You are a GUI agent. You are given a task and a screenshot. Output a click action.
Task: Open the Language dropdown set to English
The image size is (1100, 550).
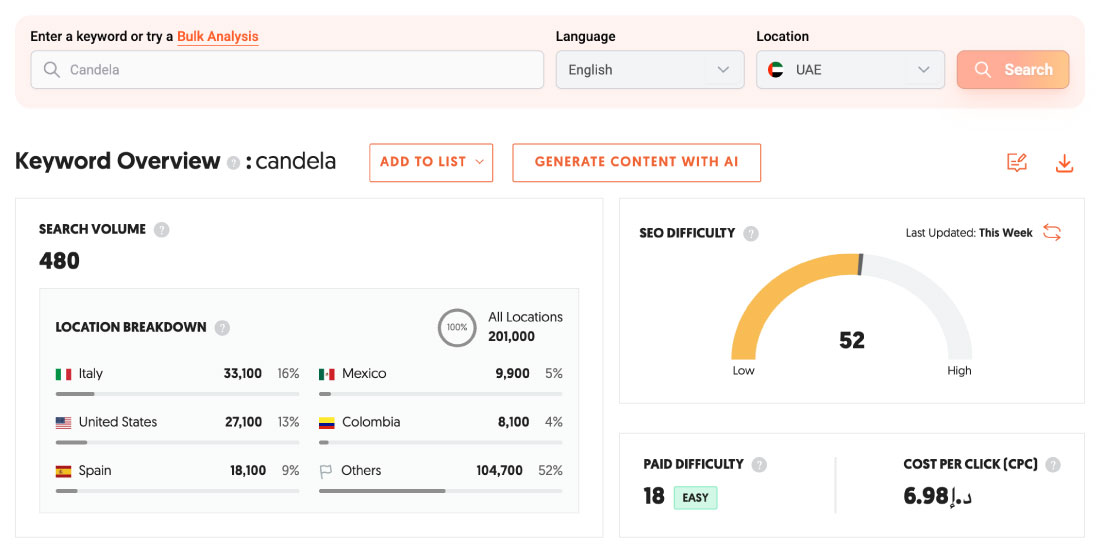point(650,70)
